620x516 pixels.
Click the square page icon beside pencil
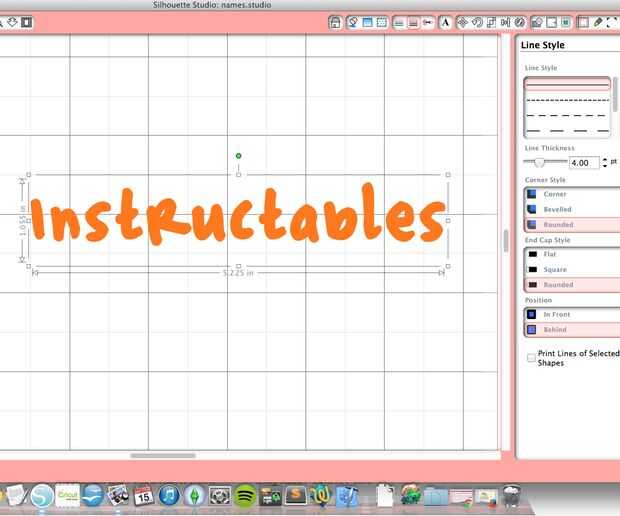583,23
